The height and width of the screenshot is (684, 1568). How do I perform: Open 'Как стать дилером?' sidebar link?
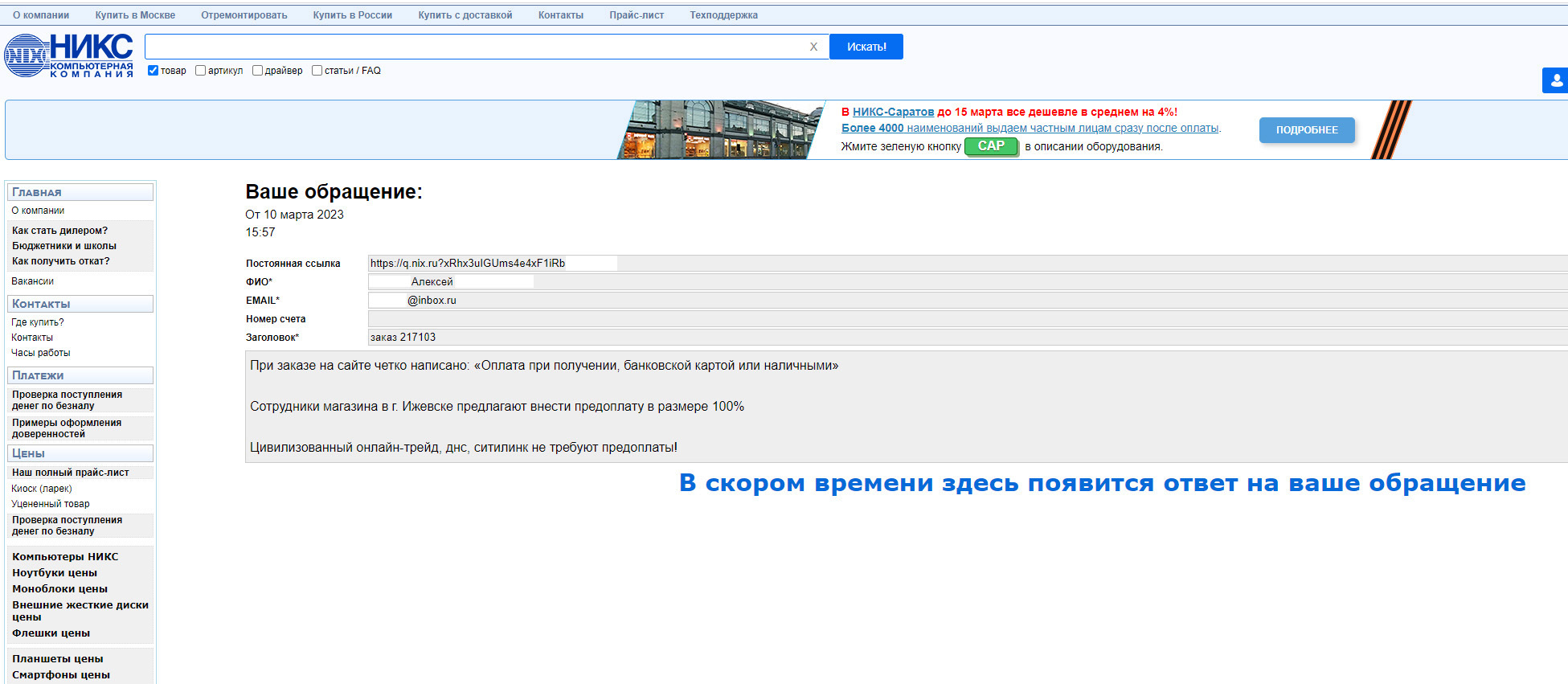click(59, 231)
